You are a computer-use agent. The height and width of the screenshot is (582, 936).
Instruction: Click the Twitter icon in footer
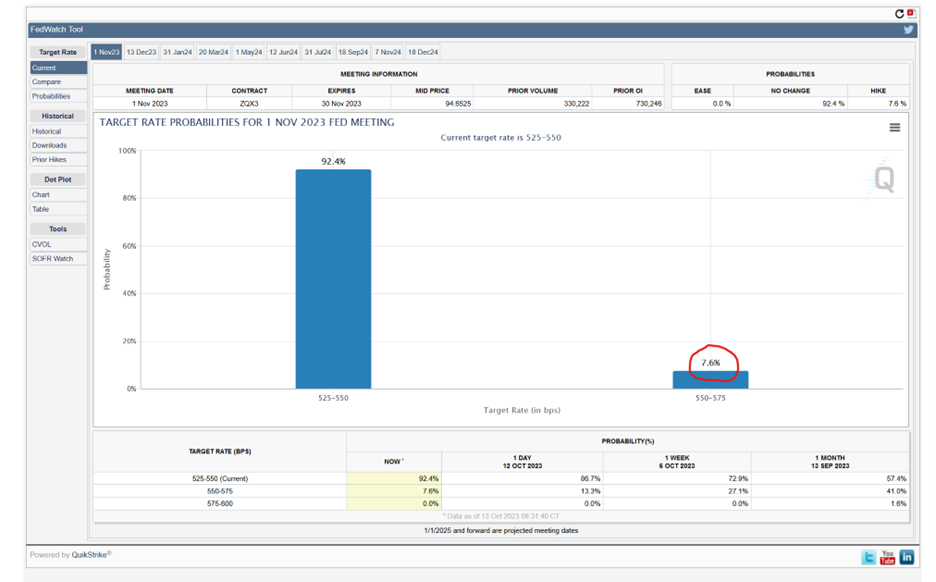click(868, 557)
